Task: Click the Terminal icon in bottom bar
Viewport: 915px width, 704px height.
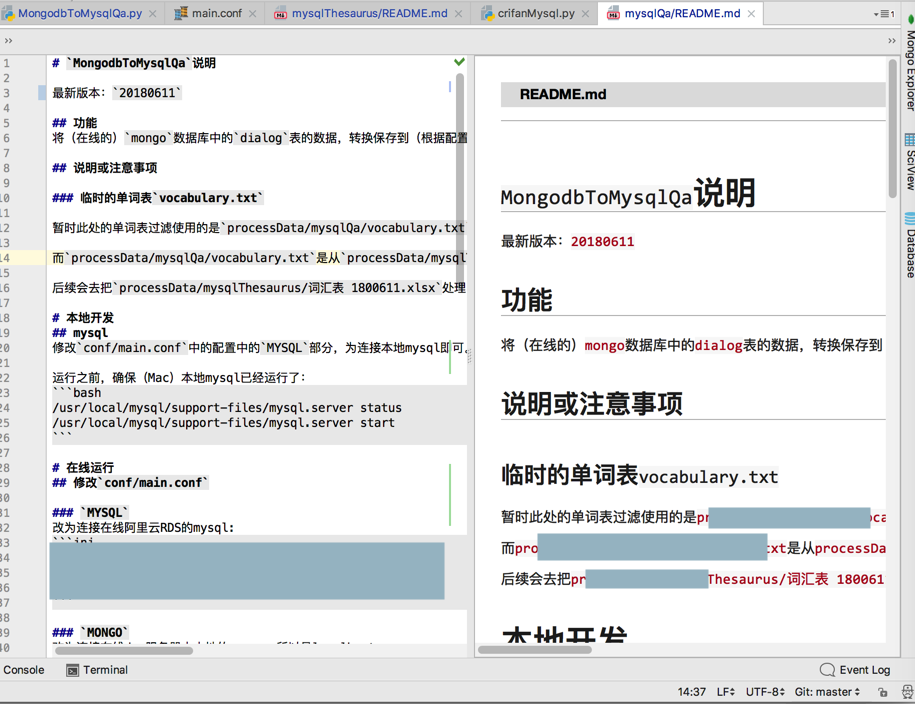Action: [72, 671]
